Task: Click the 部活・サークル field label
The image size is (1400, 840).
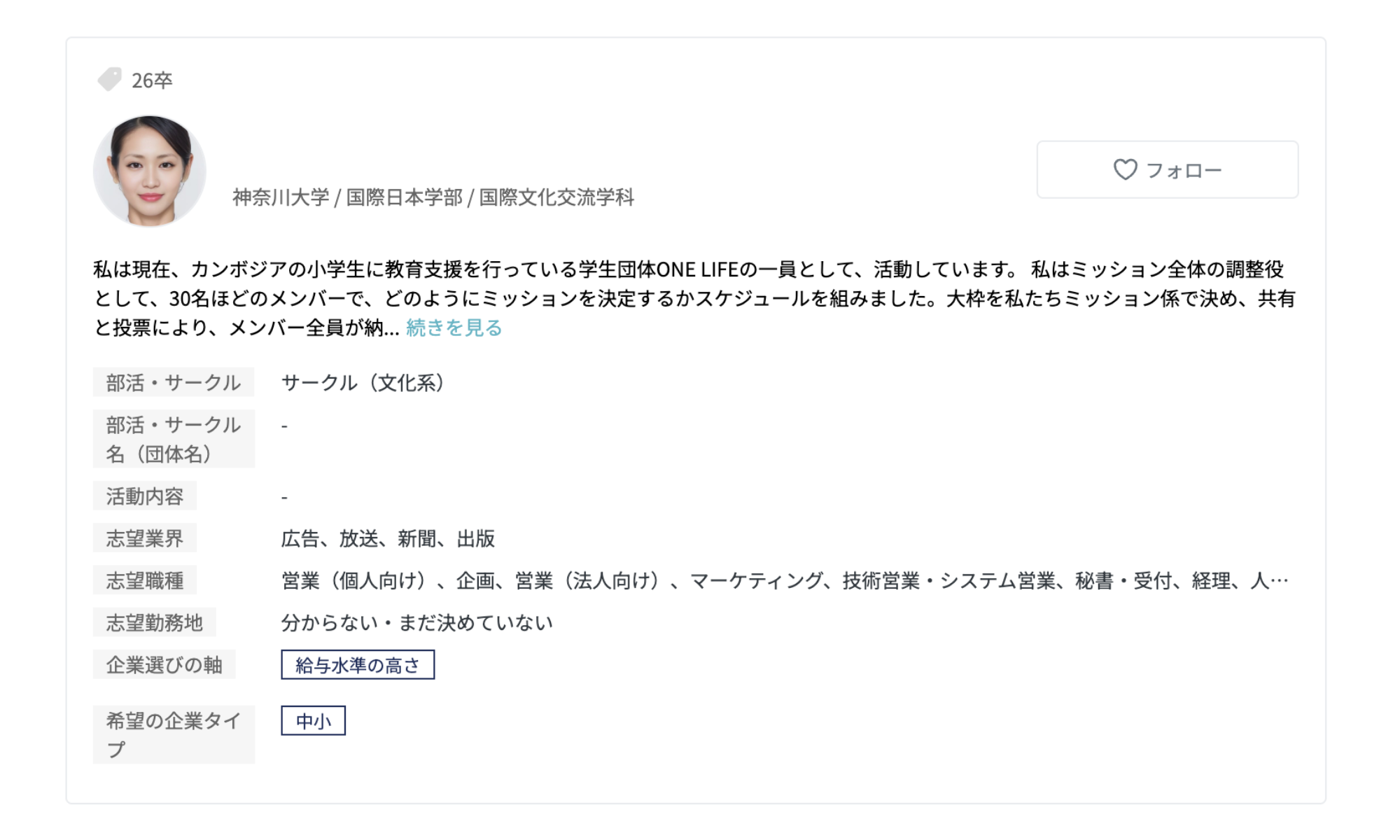Action: pyautogui.click(x=173, y=383)
